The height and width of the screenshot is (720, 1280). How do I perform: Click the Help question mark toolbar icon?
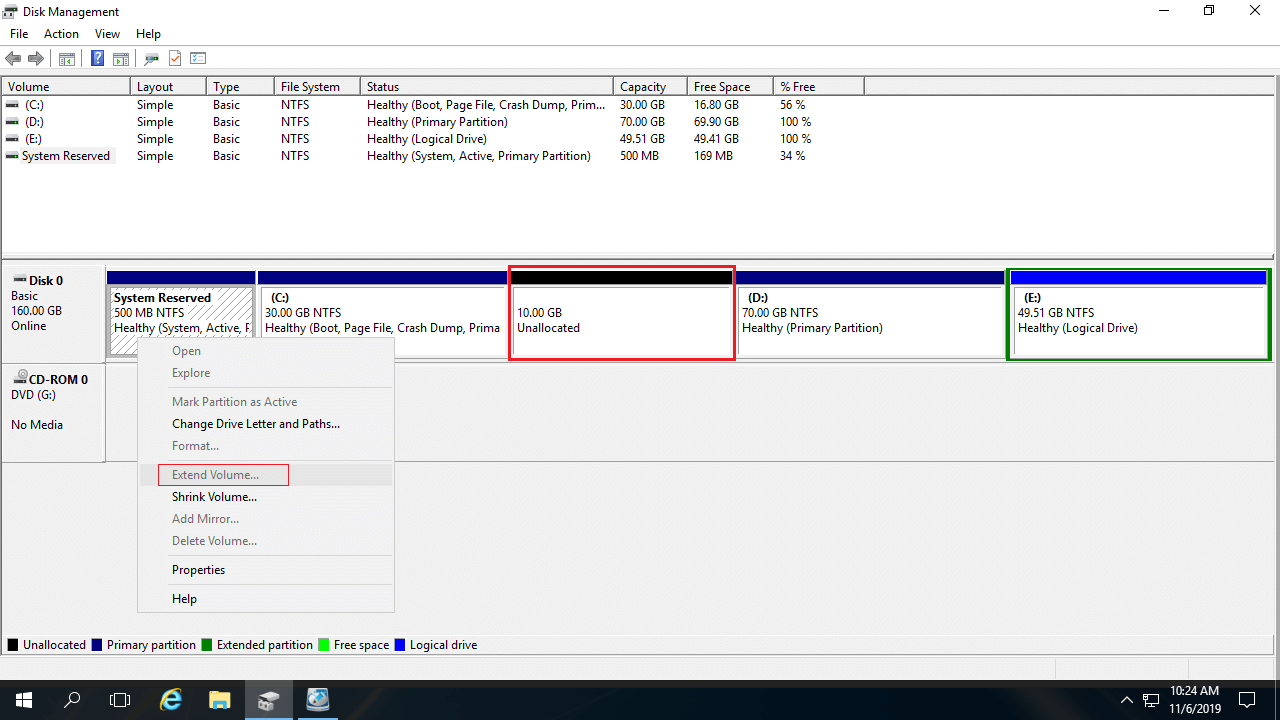click(98, 59)
